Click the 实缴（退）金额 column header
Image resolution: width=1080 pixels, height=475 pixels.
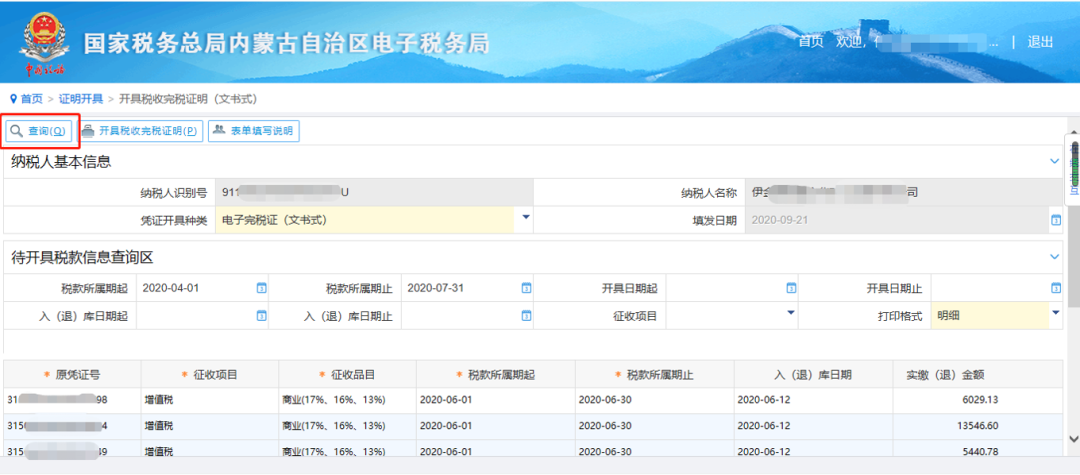tap(978, 374)
